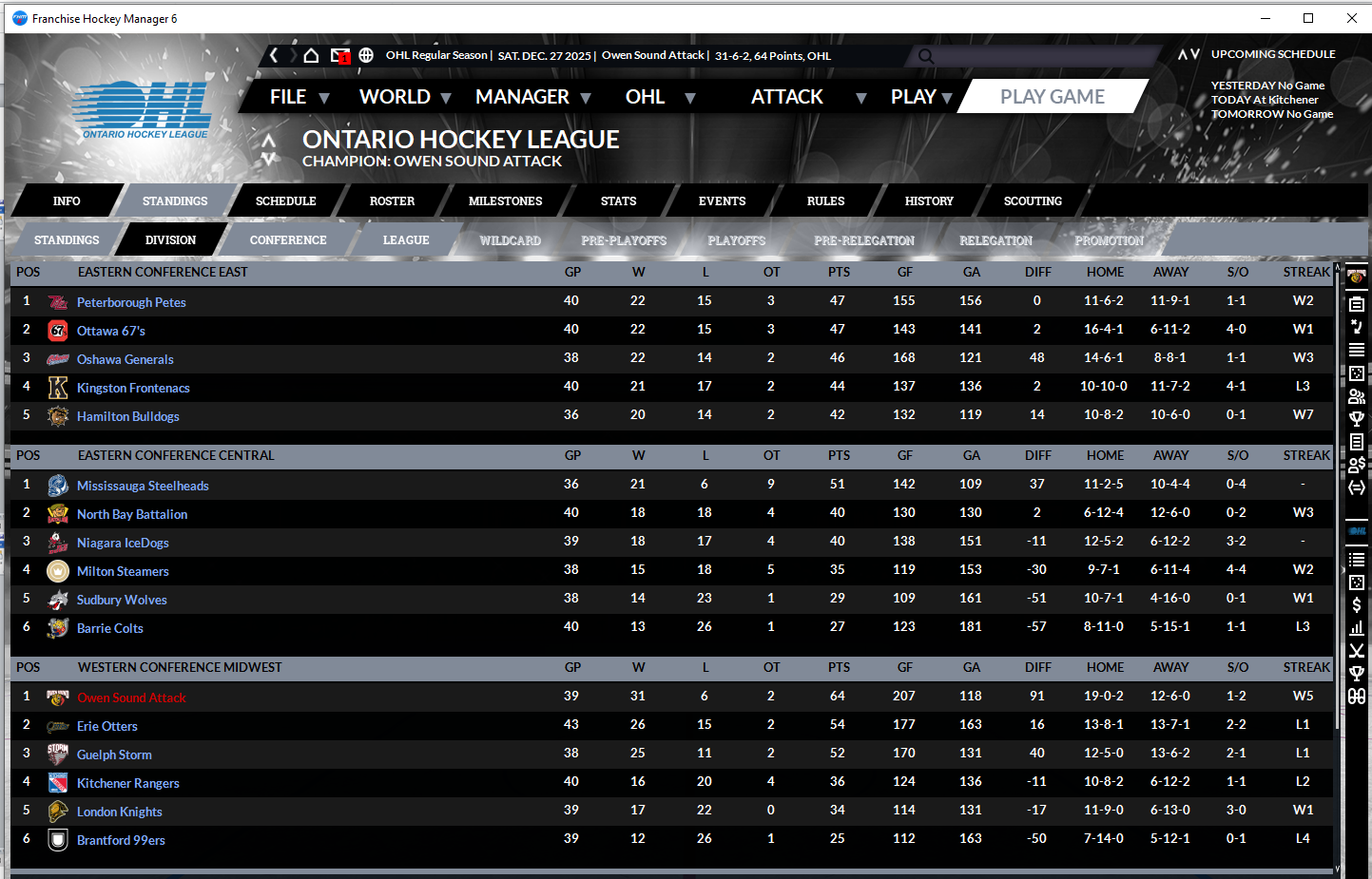Click the upper trophy icon in sidebar
Screen dimensions: 1372x879
point(1357,419)
